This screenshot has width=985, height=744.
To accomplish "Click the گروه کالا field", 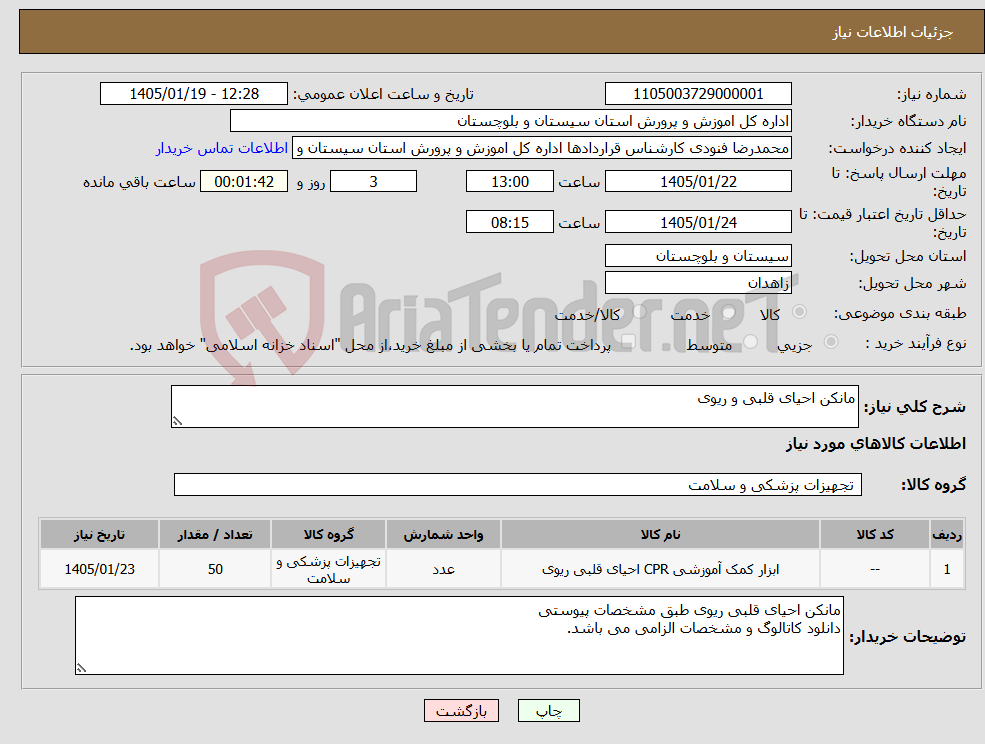I will (x=518, y=484).
